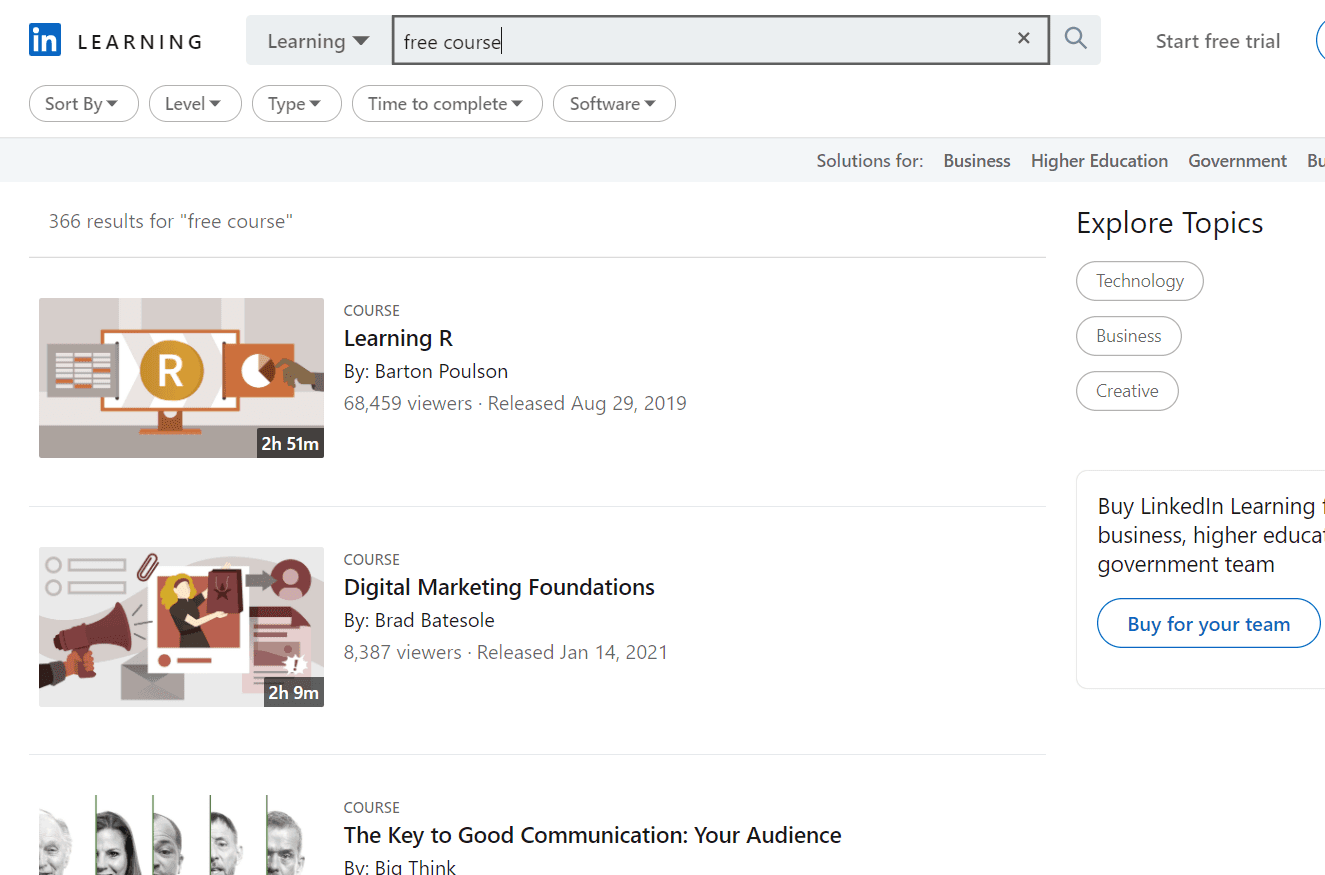Select the Creative topic chip
The image size is (1325, 875).
pos(1127,391)
